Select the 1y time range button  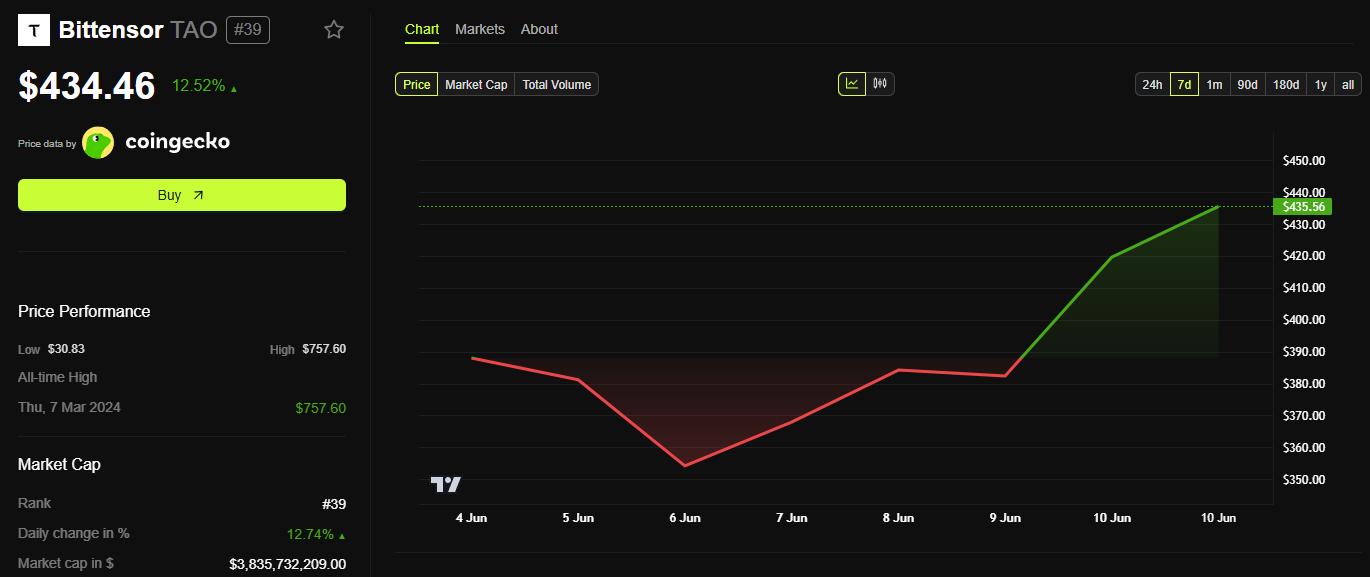(x=1320, y=84)
